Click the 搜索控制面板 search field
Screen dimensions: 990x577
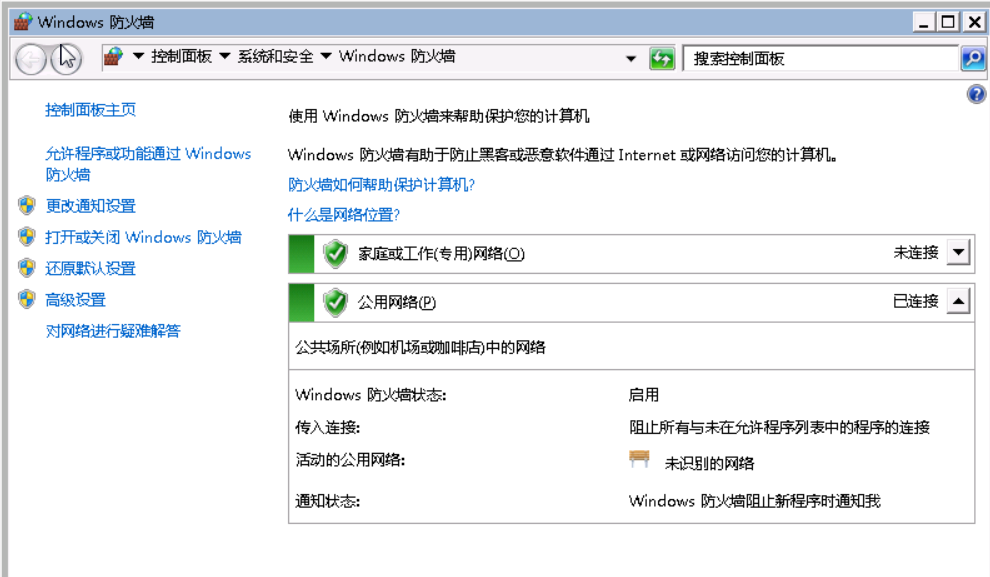pyautogui.click(x=821, y=59)
